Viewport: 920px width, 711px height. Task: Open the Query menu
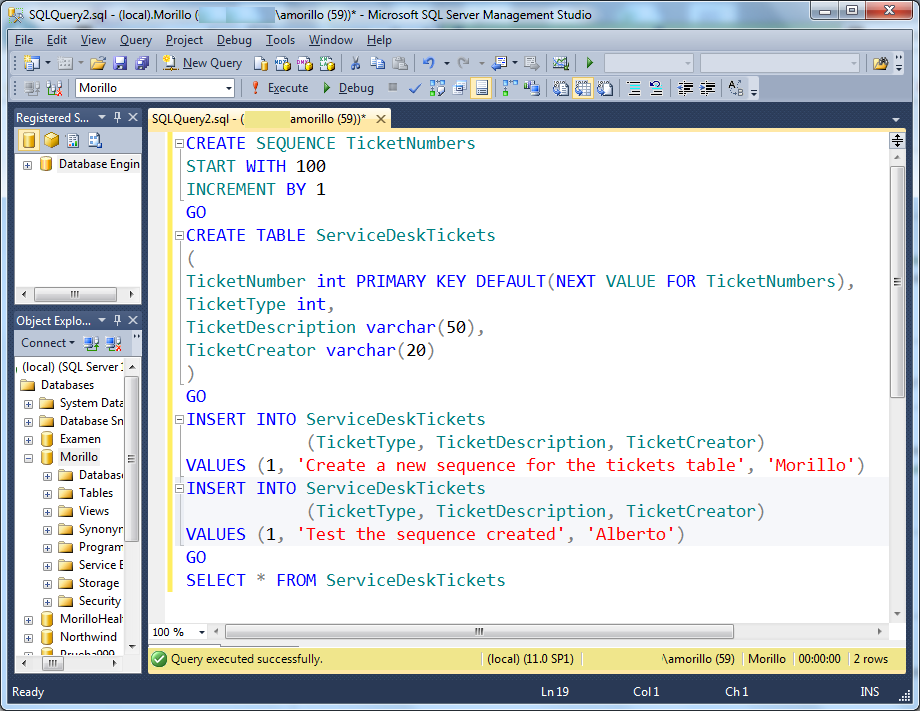pyautogui.click(x=136, y=40)
